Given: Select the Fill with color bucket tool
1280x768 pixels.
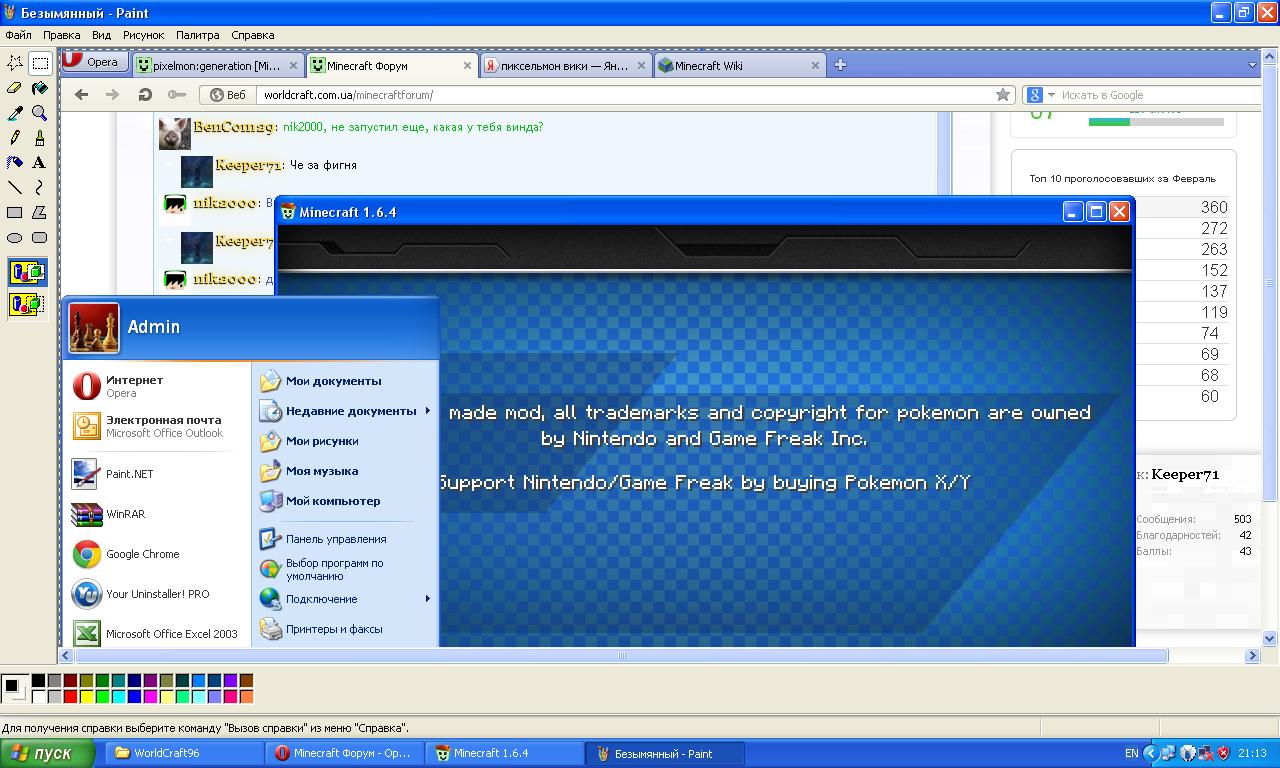Looking at the screenshot, I should (x=40, y=88).
